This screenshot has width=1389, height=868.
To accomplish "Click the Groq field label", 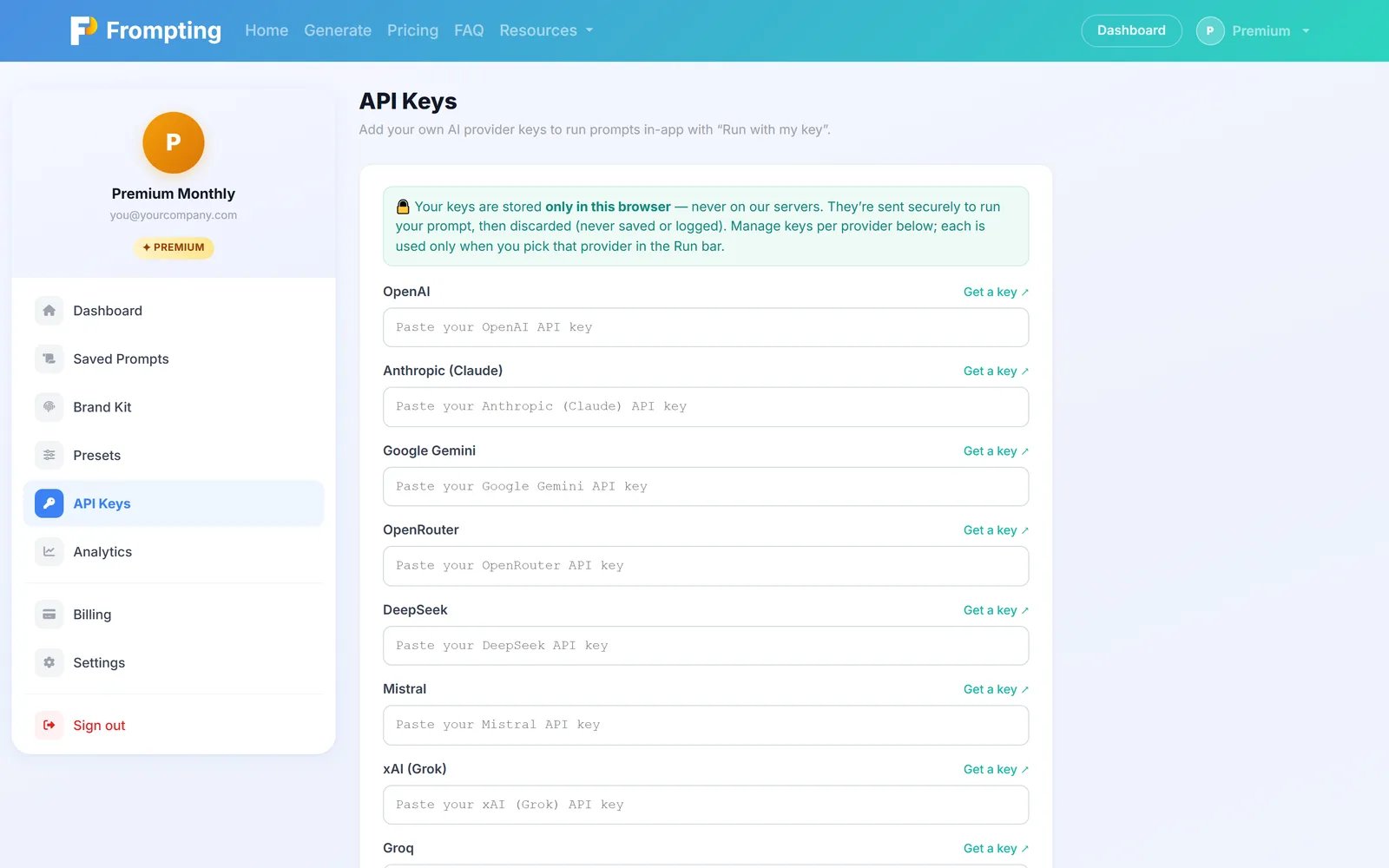I will coord(398,848).
